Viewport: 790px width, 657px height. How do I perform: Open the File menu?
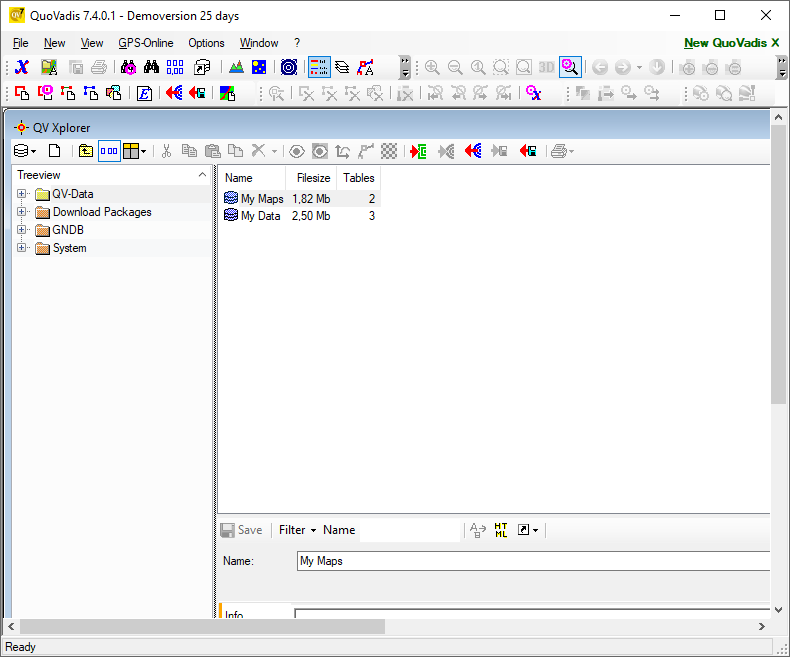(x=20, y=43)
